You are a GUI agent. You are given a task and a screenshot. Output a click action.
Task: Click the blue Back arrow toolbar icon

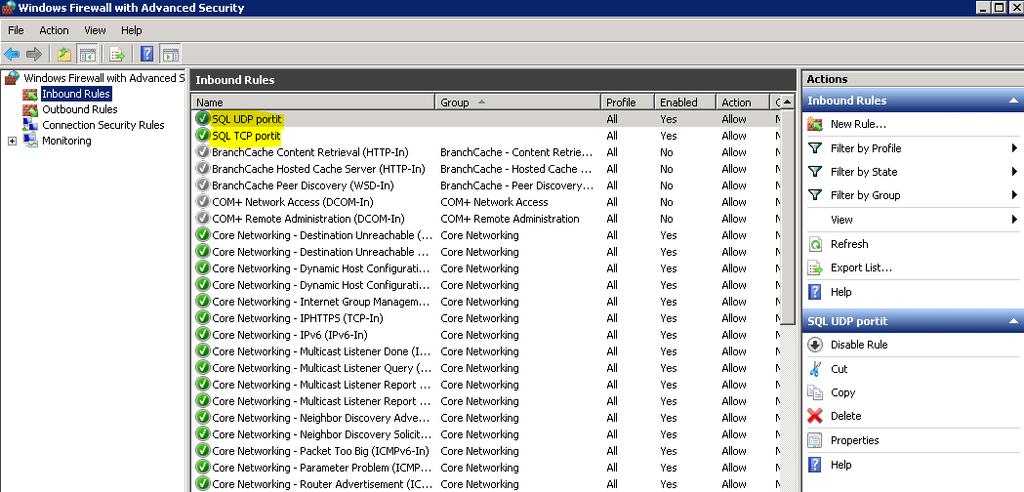[x=12, y=54]
